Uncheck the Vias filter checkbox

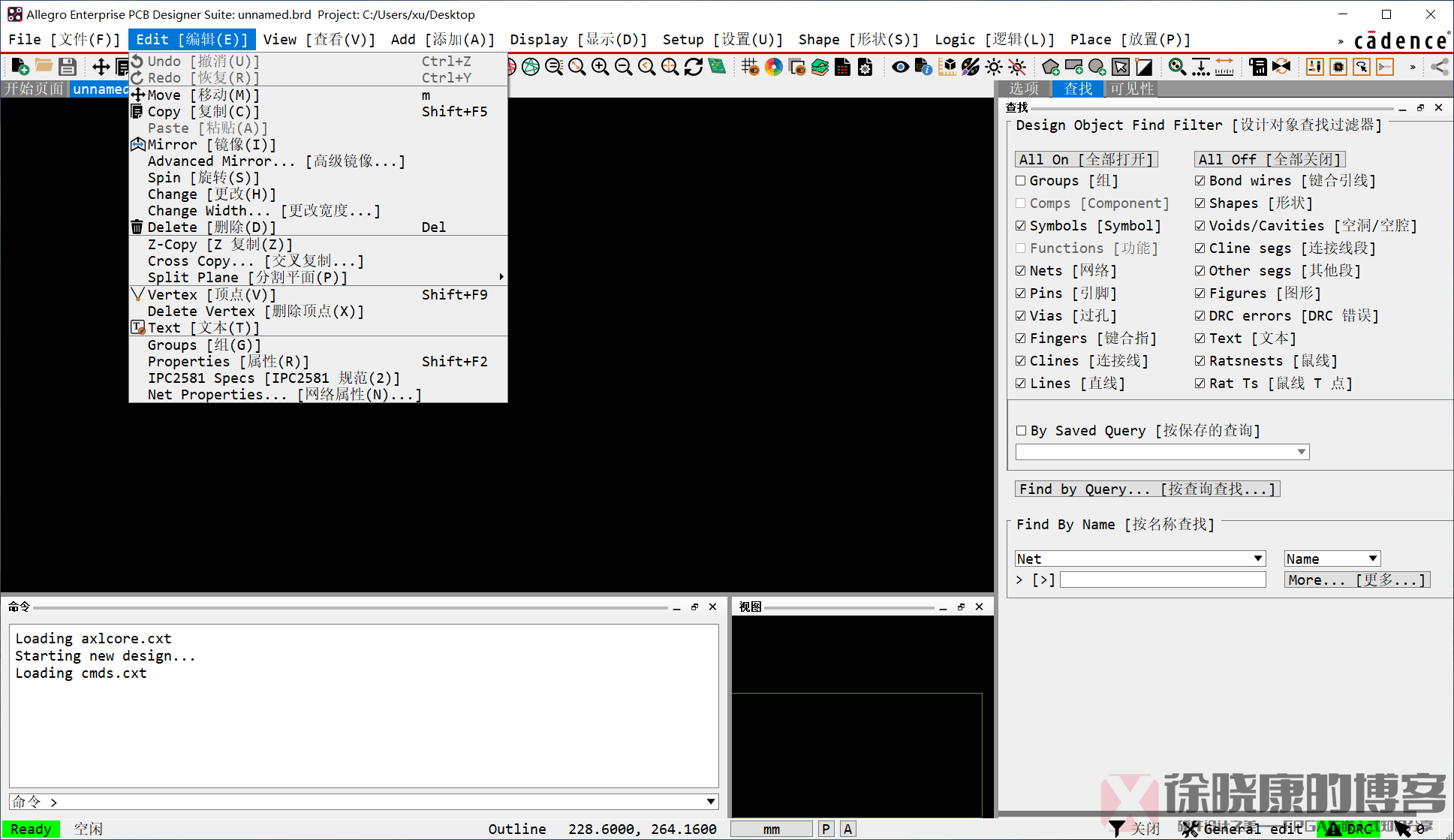pos(1021,316)
